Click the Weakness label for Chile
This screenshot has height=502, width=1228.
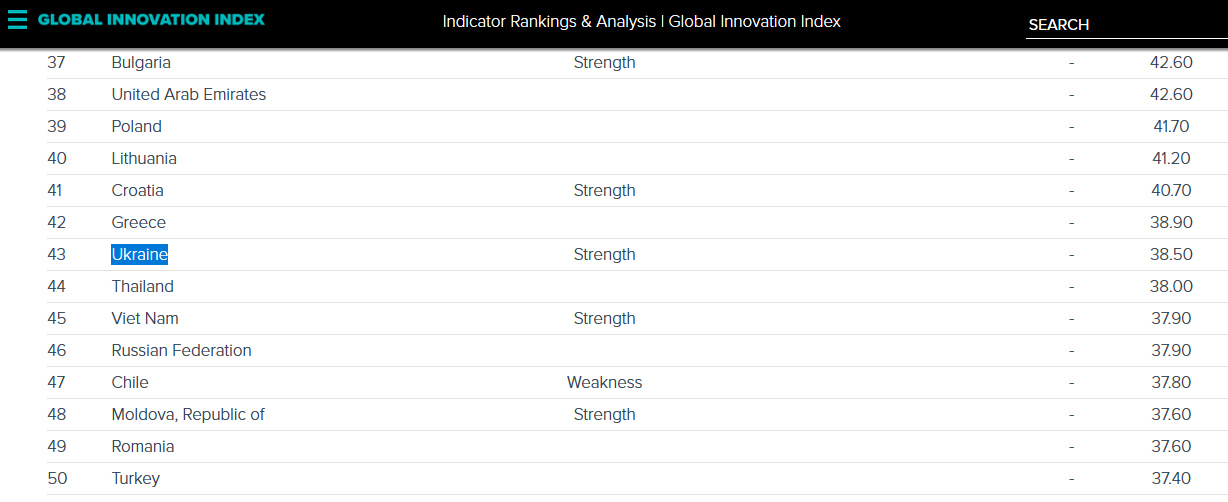(604, 382)
